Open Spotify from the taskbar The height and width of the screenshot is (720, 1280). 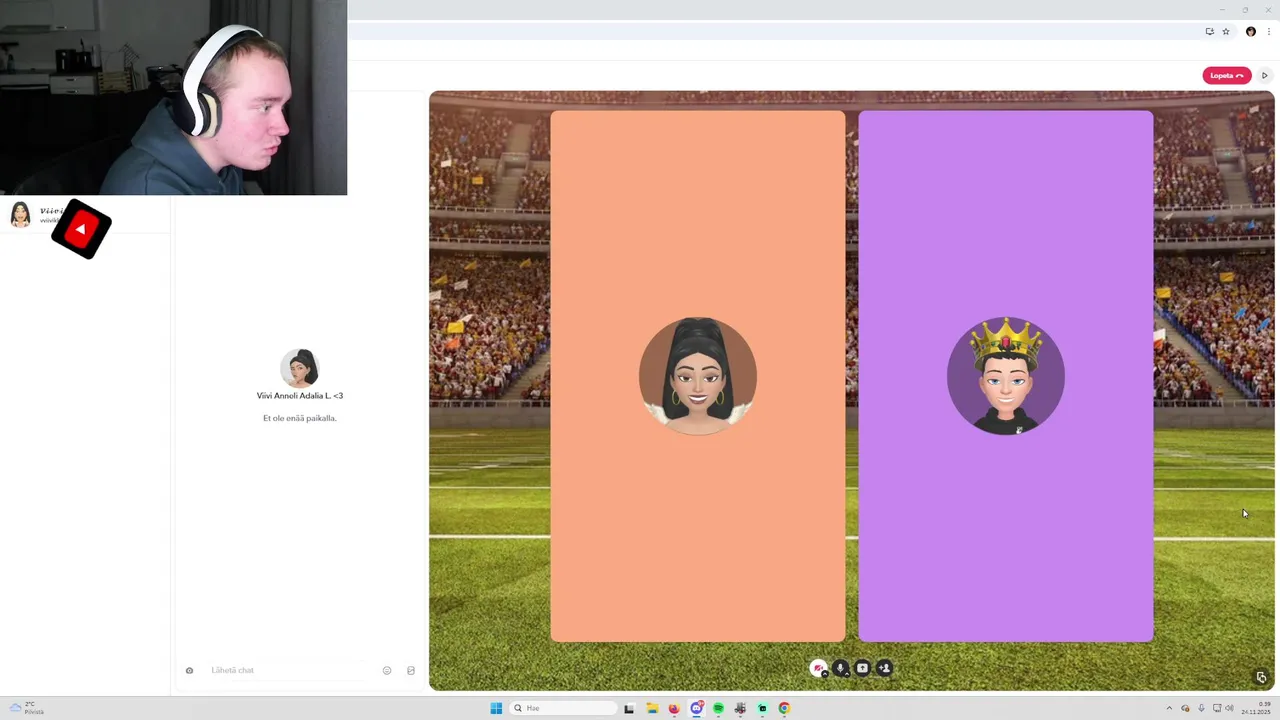tap(718, 708)
